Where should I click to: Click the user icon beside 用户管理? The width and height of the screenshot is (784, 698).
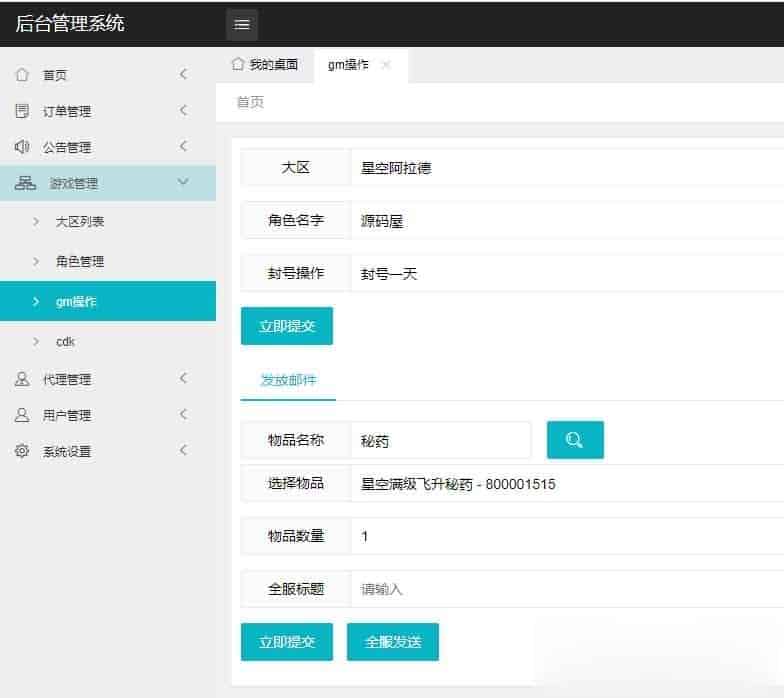point(22,414)
